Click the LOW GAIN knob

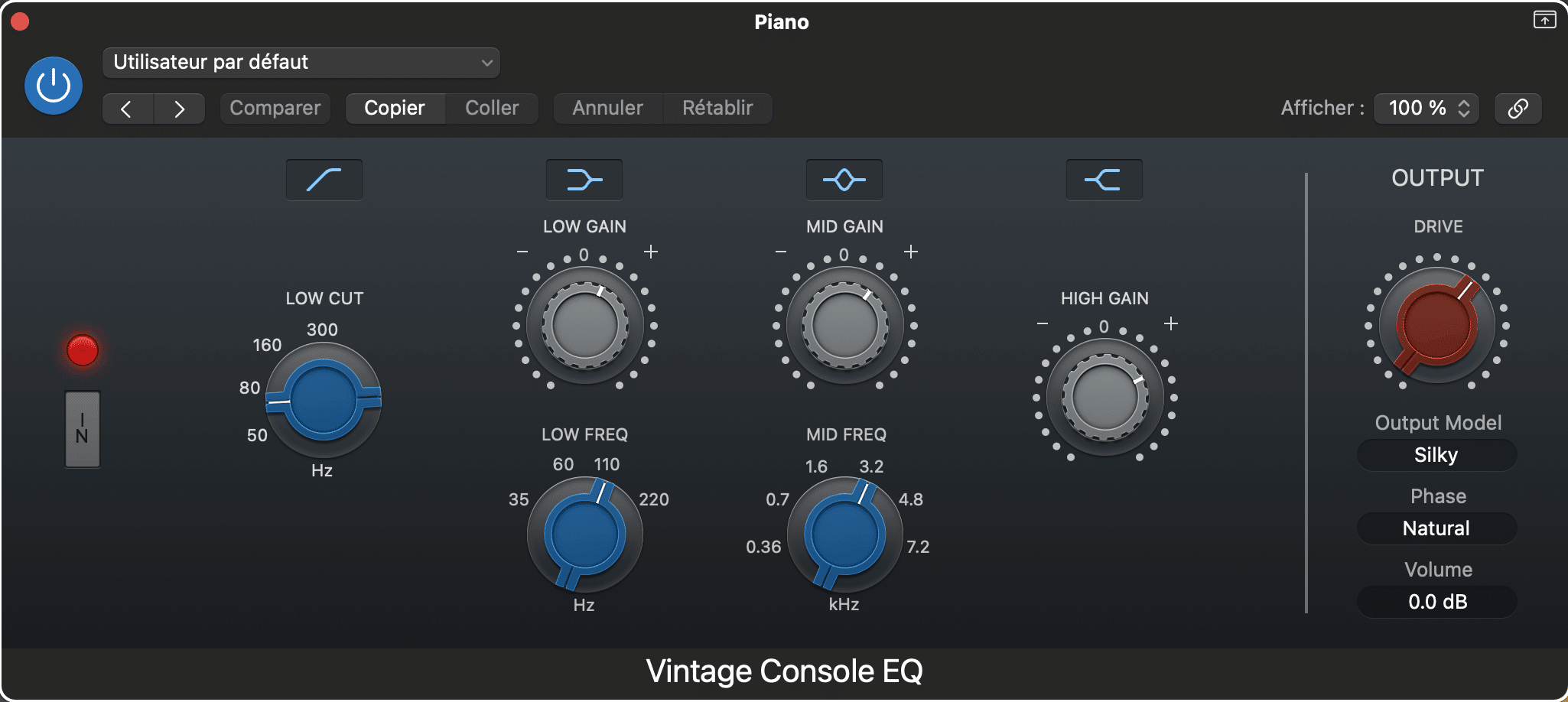pos(585,326)
